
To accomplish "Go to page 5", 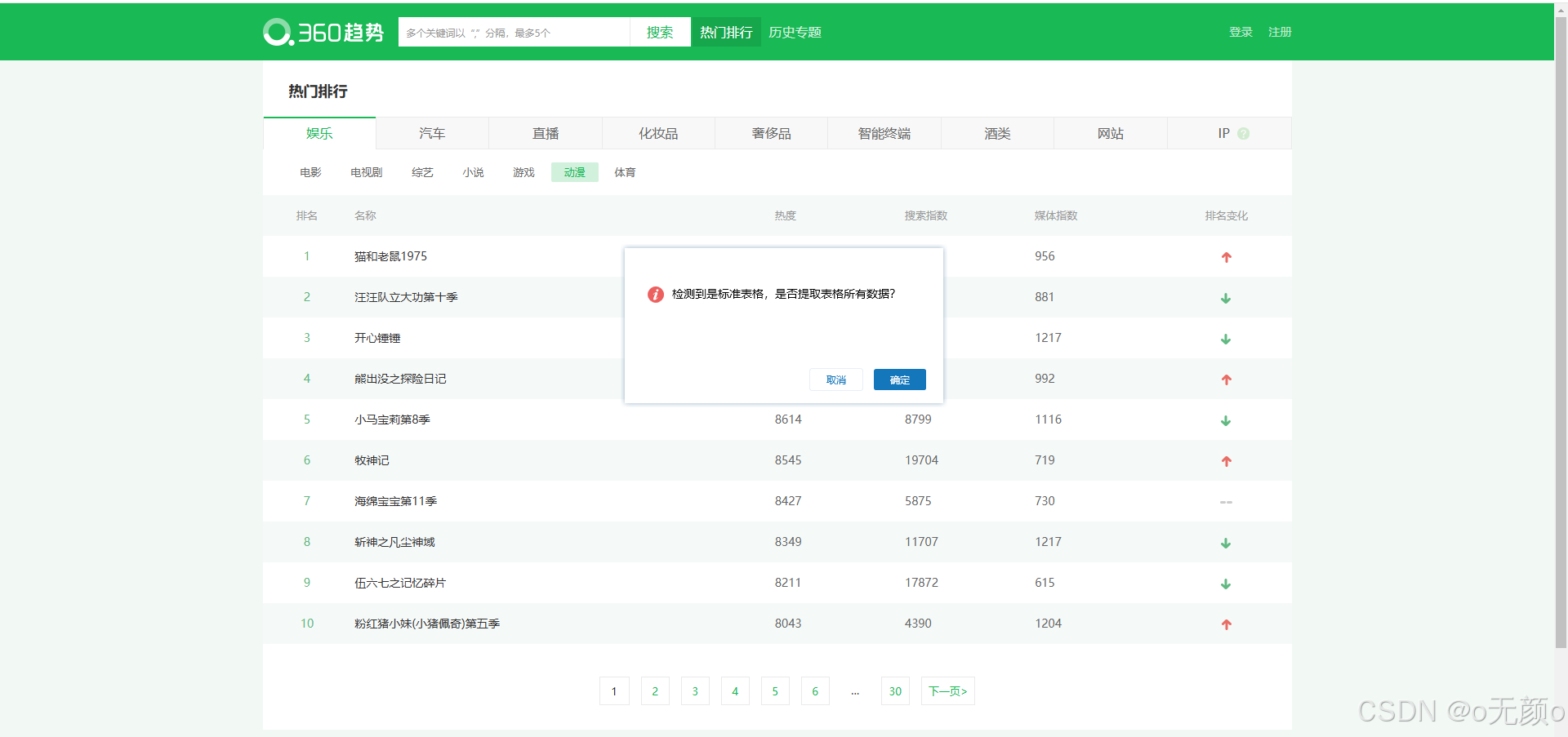I will tap(775, 691).
